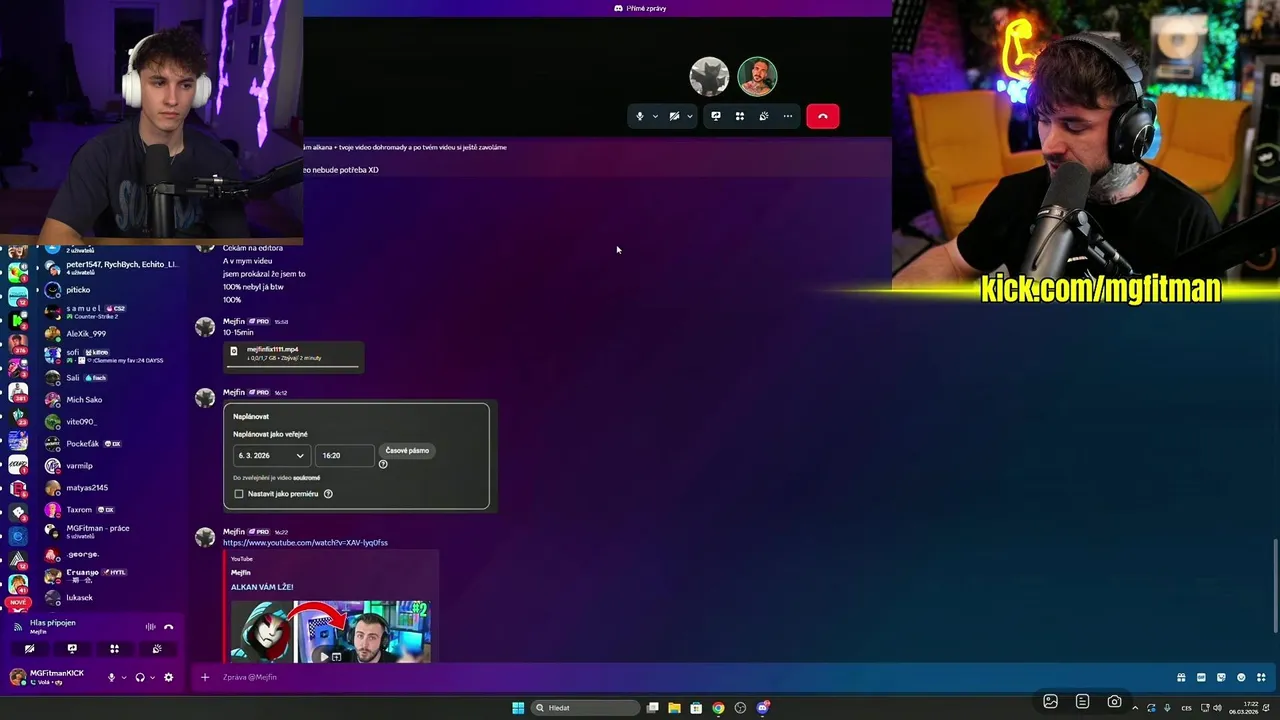Mute microphone in the user panel
1280x720 pixels.
[112, 677]
